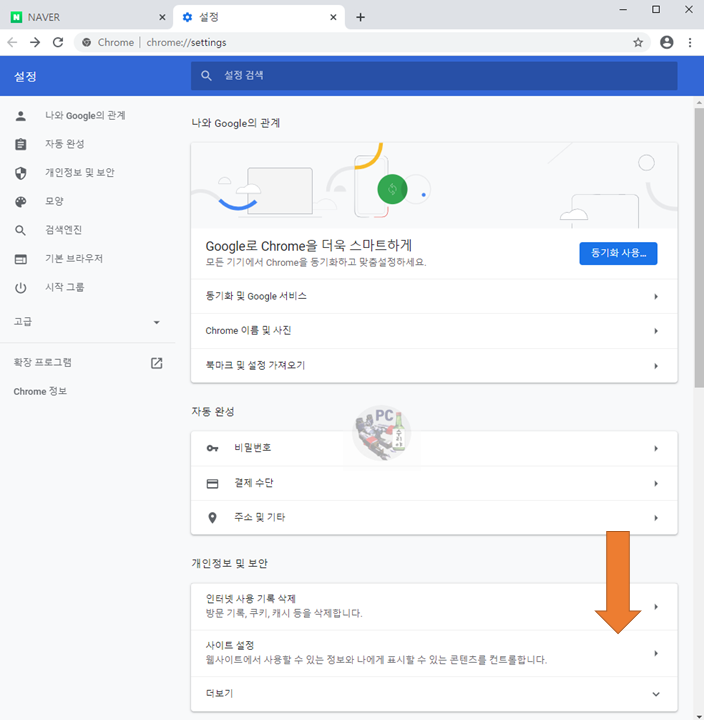Open 인터넷 사용 기록 삭제 row
The width and height of the screenshot is (704, 720).
(x=434, y=607)
